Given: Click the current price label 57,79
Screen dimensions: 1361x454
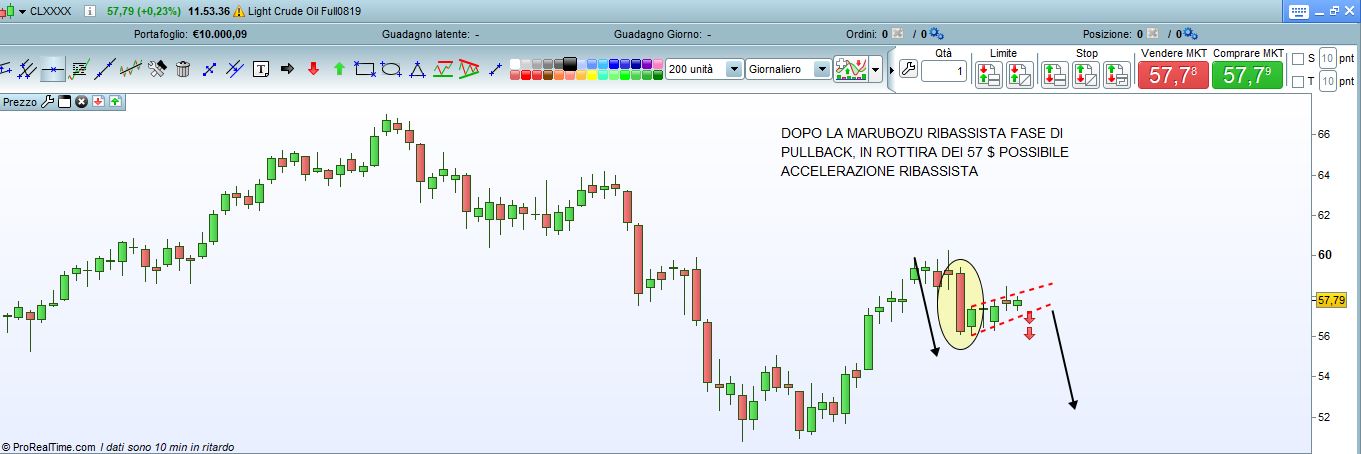Looking at the screenshot, I should (1332, 300).
